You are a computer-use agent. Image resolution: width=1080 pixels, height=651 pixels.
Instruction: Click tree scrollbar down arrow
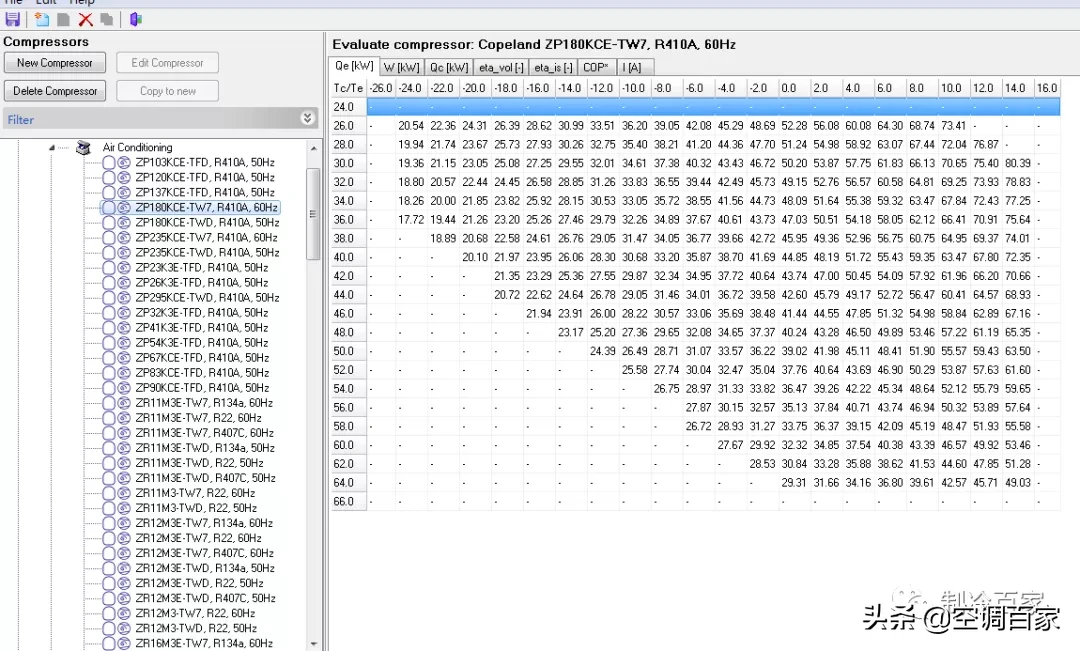click(314, 644)
